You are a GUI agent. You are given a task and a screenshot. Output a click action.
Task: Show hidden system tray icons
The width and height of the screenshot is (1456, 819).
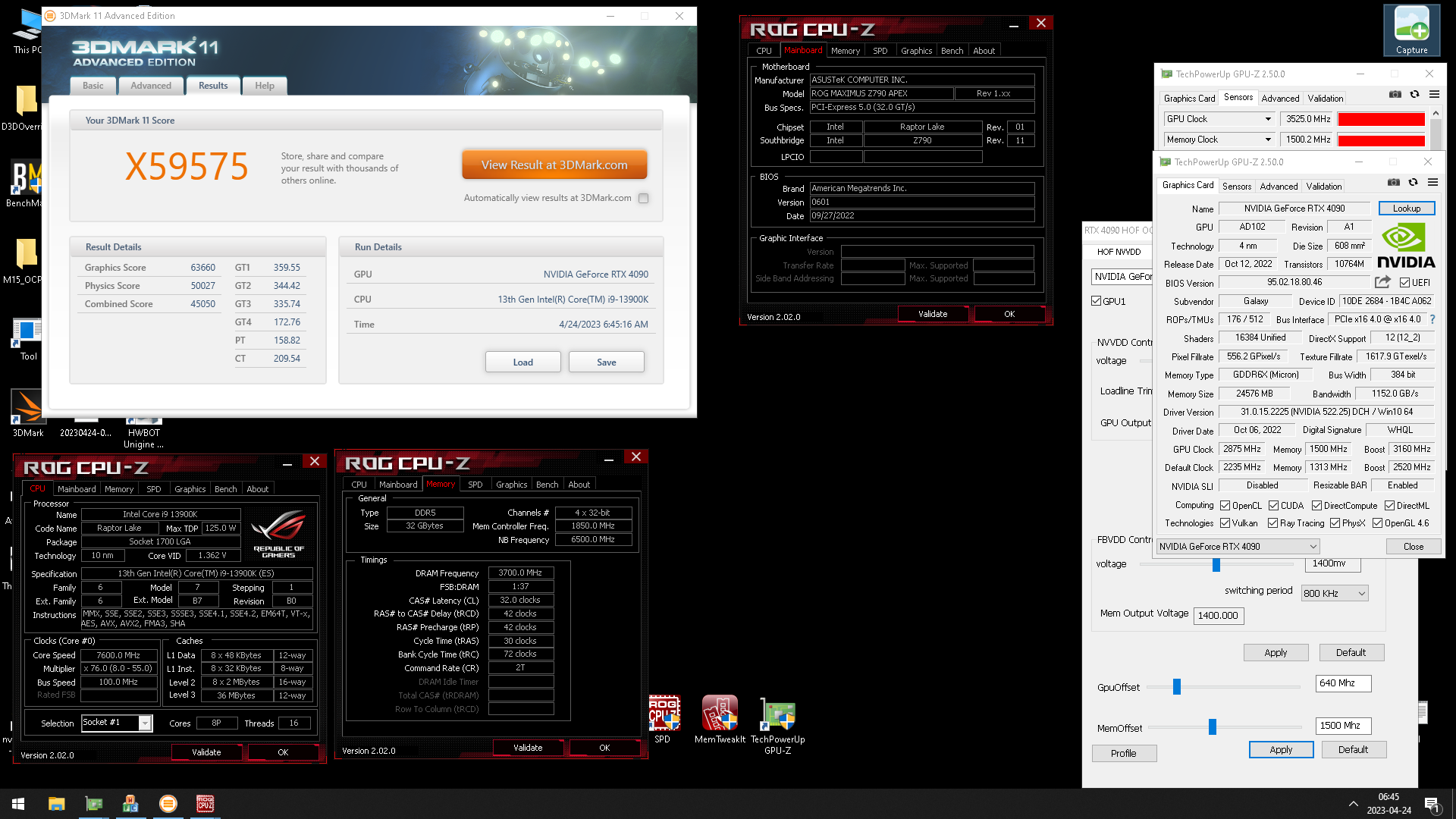(1353, 804)
